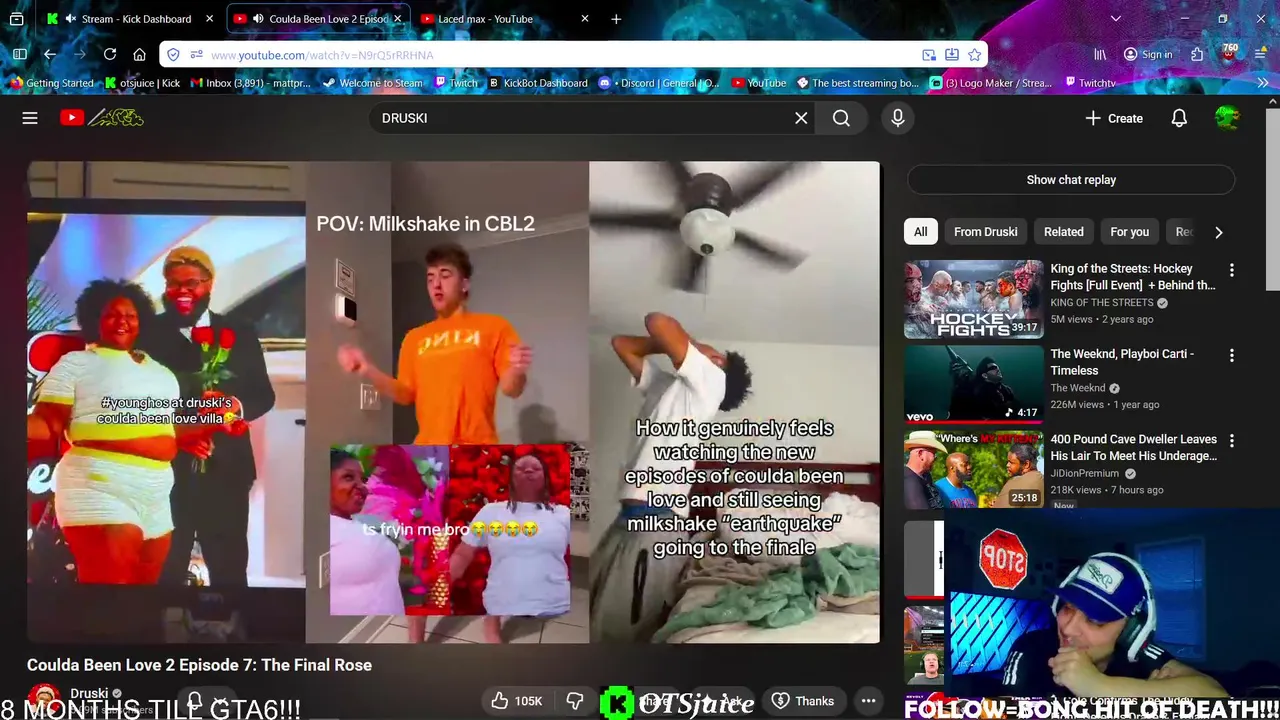Image resolution: width=1280 pixels, height=720 pixels.
Task: Open options for The Weeknd Timeless video
Action: point(1231,355)
